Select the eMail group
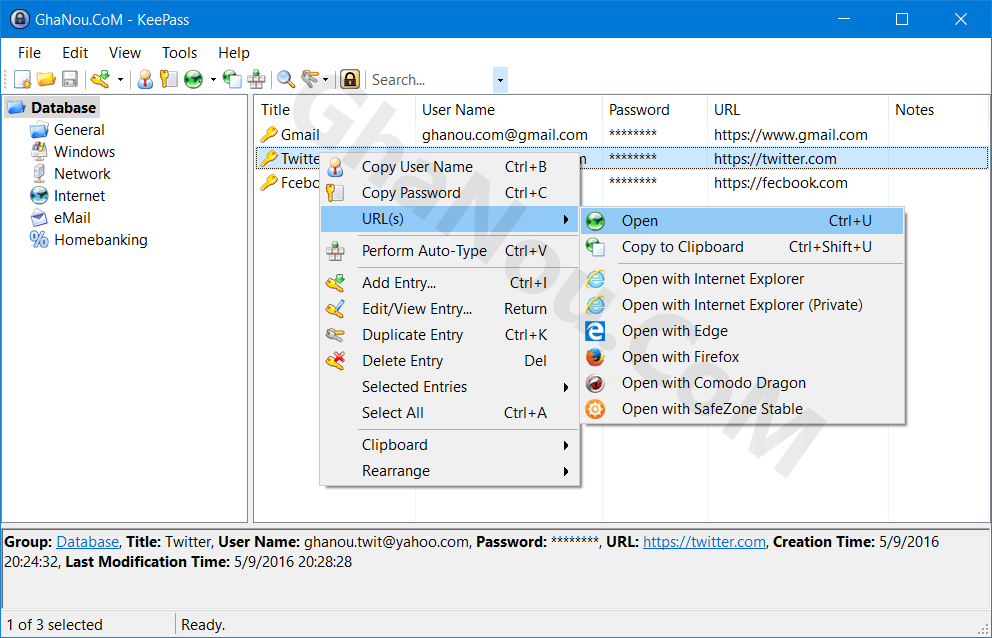992x638 pixels. 72,218
